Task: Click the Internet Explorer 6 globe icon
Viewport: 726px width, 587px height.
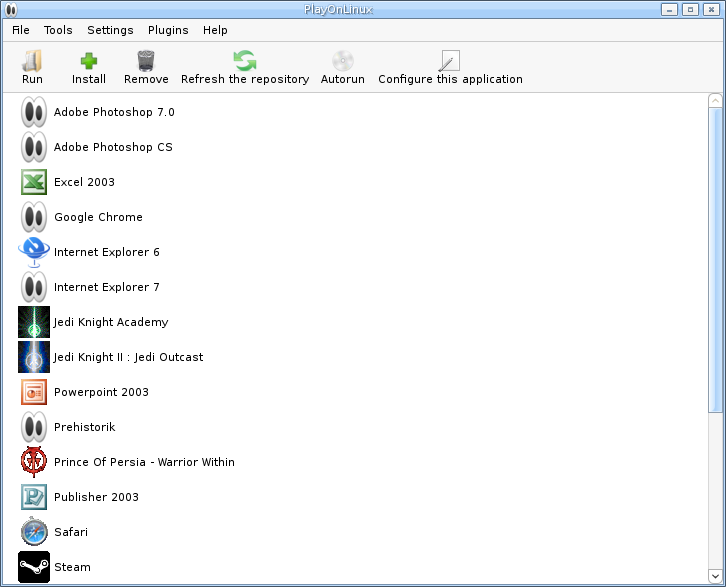Action: coord(34,252)
